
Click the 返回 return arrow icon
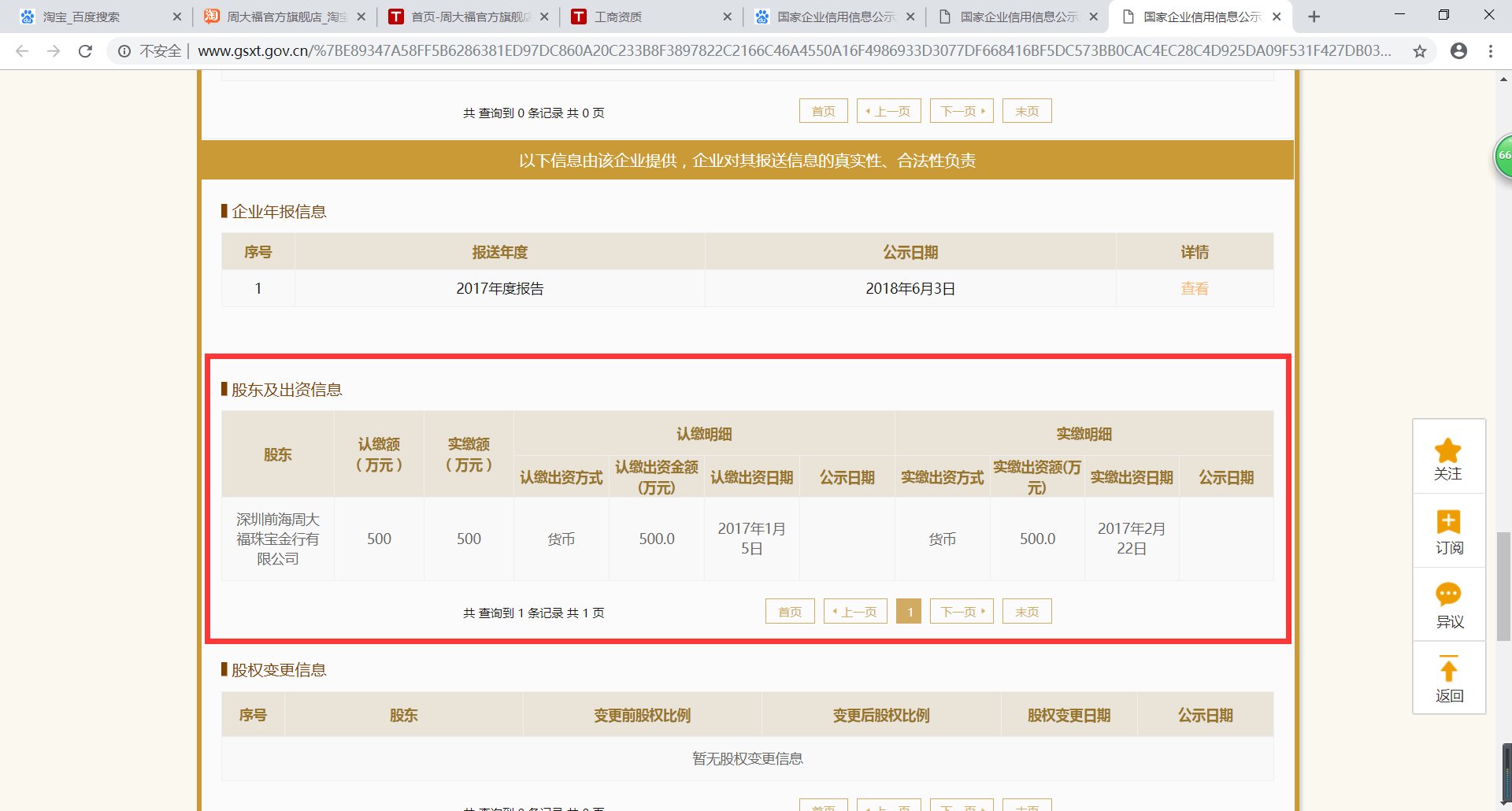tap(1449, 668)
